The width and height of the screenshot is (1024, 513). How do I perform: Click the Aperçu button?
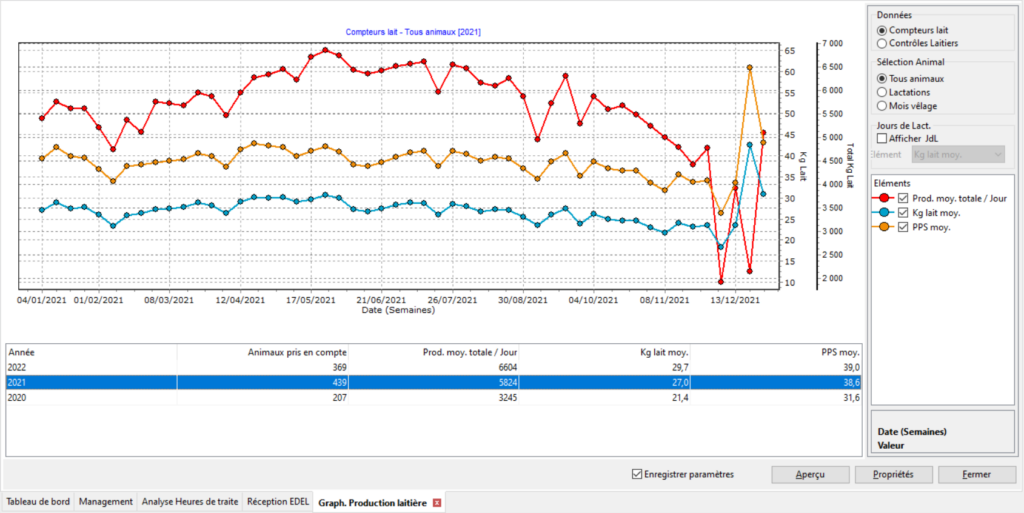(x=810, y=474)
